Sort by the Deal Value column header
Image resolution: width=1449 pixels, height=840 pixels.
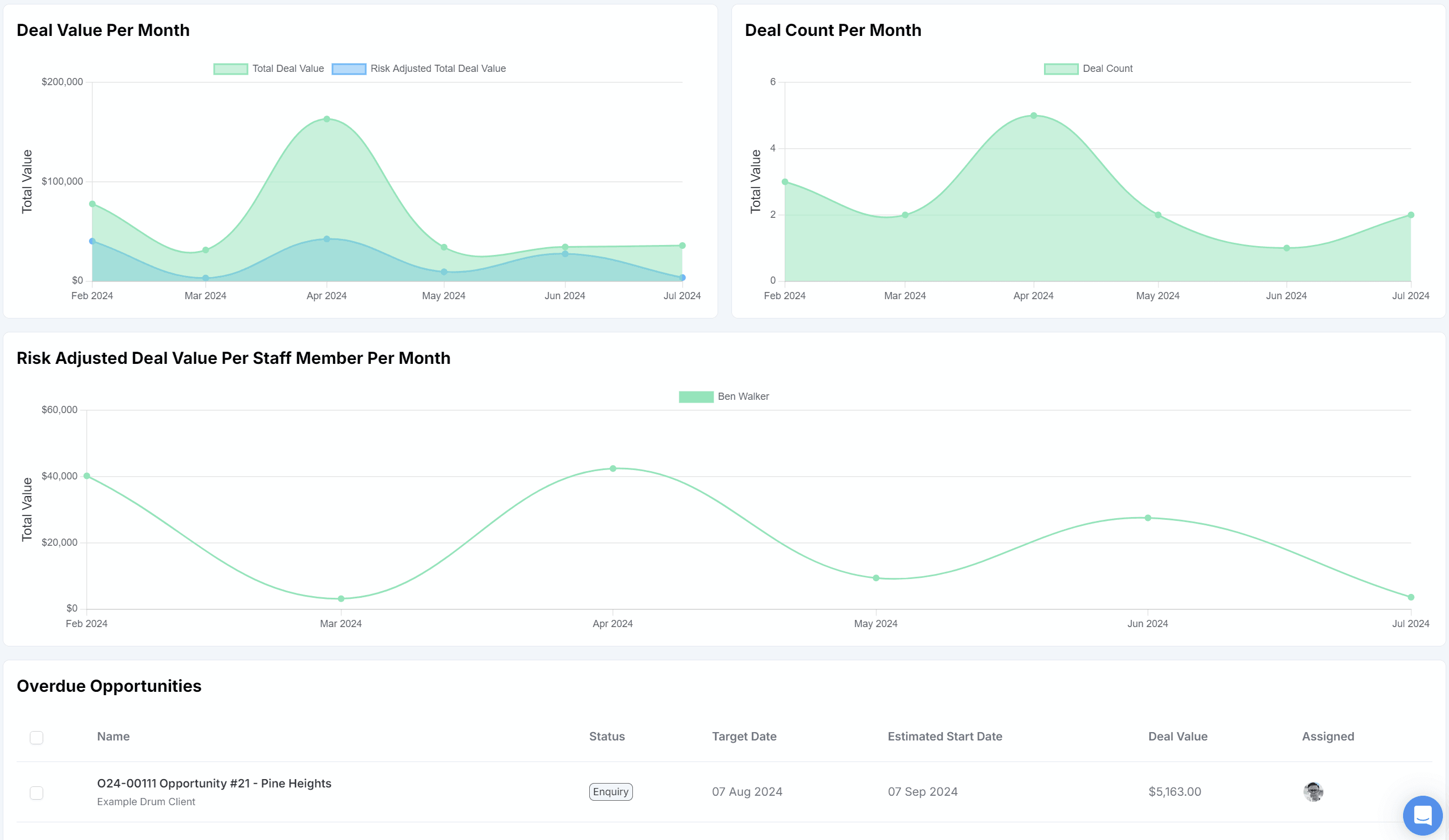tap(1177, 737)
